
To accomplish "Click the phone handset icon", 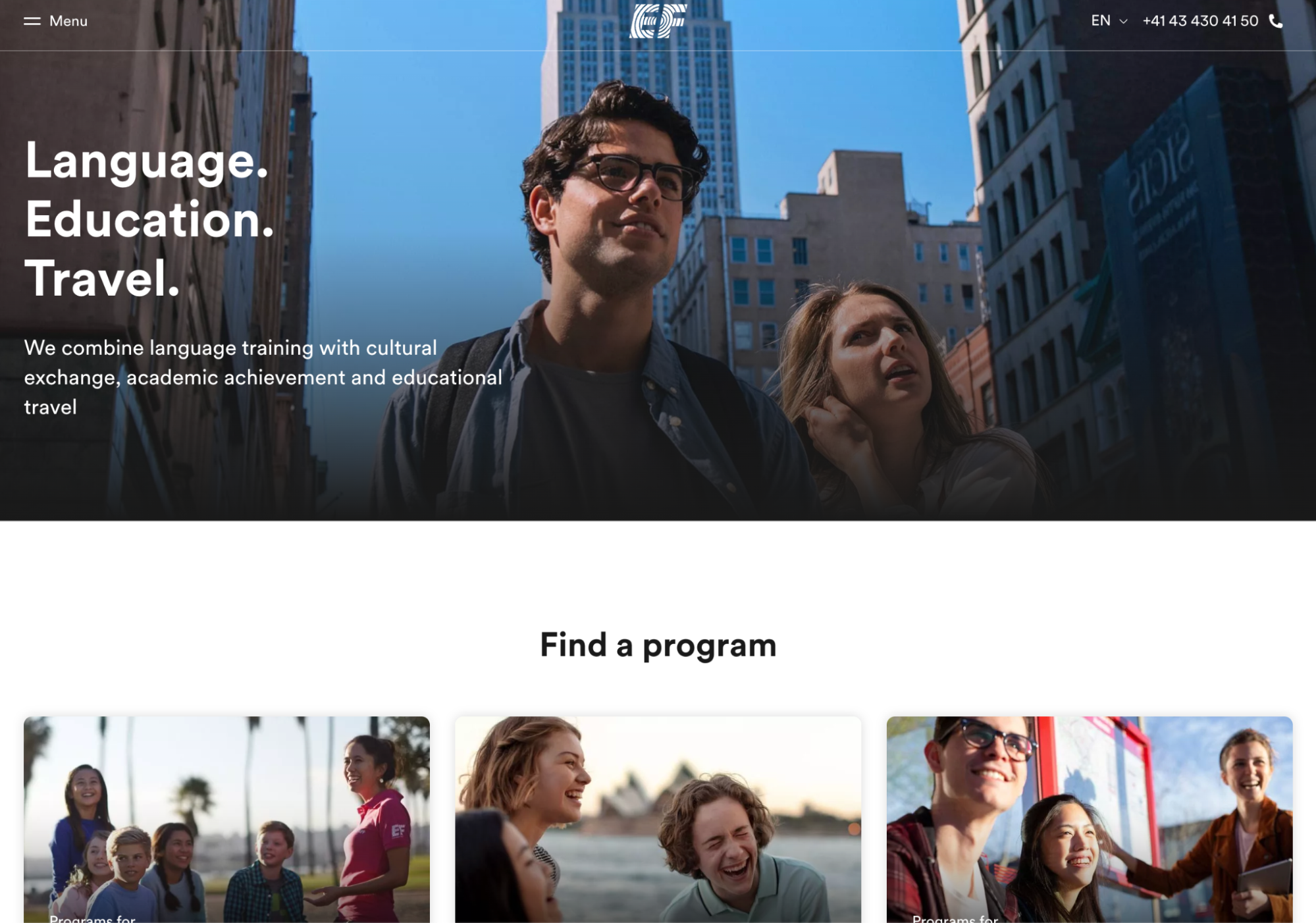I will [x=1276, y=21].
